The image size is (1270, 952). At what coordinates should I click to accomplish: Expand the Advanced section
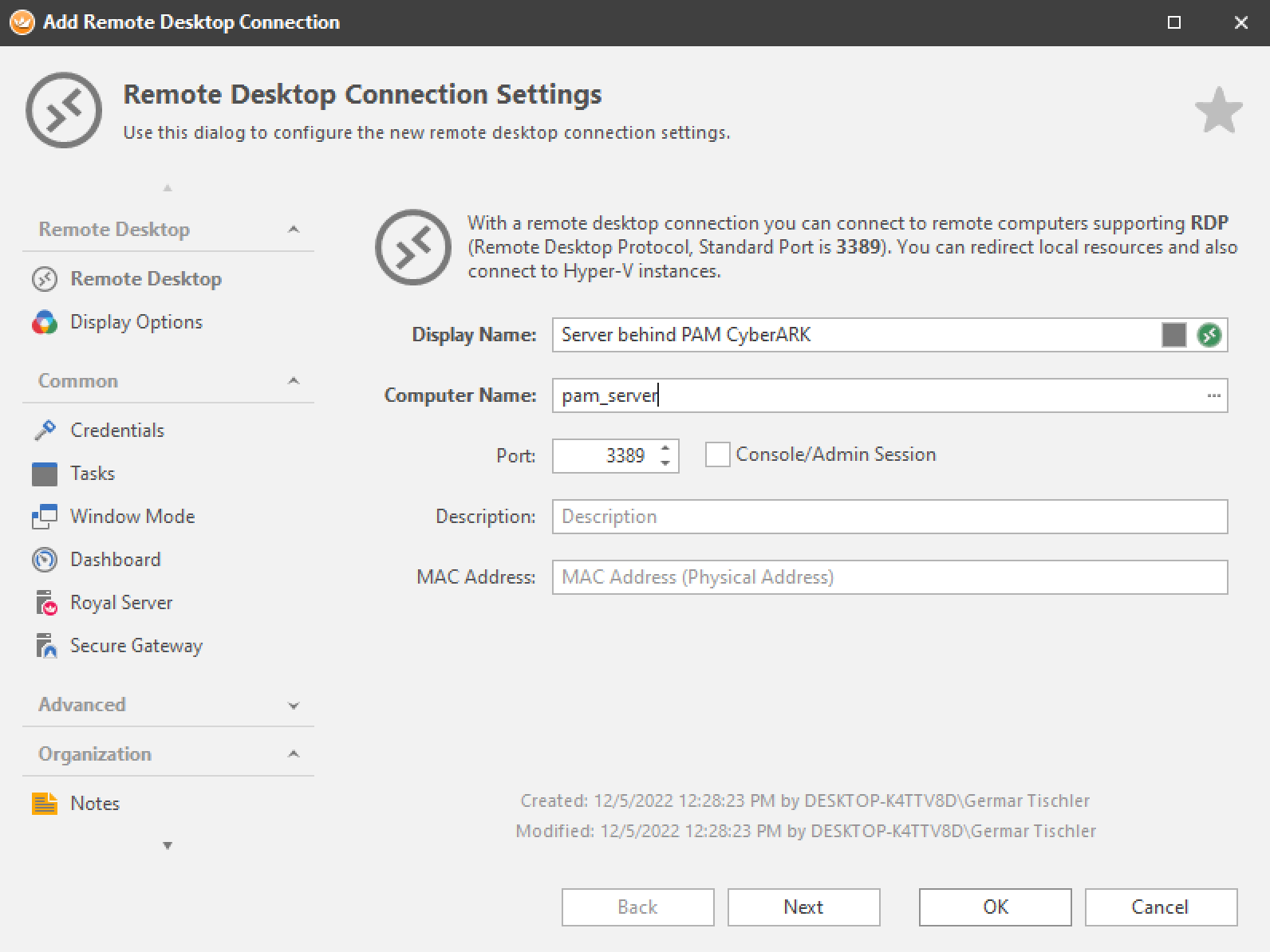click(x=294, y=706)
